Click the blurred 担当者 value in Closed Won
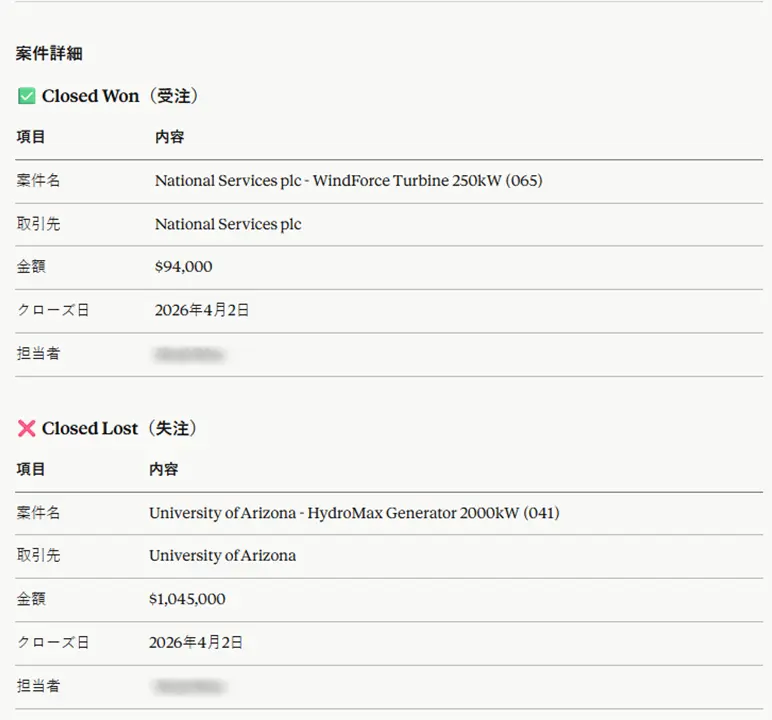The image size is (772, 720). (x=190, y=354)
